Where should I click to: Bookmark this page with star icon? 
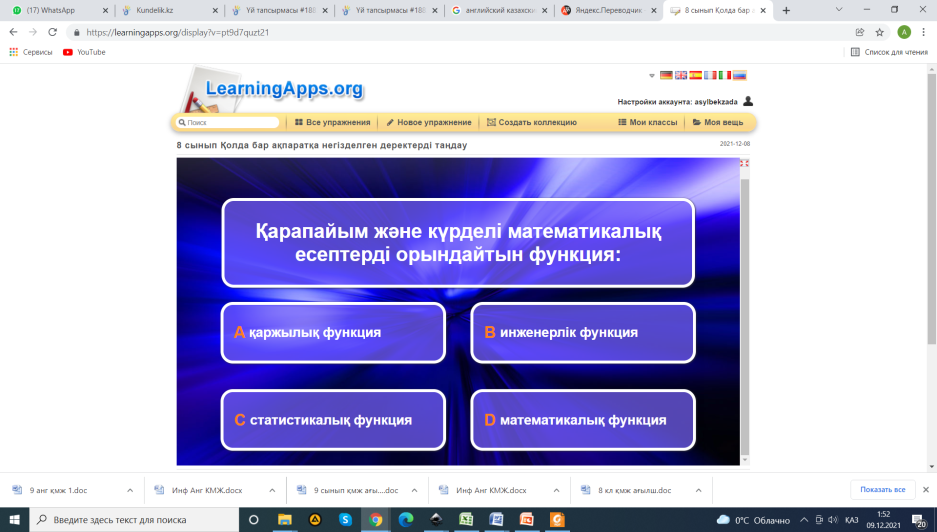click(880, 32)
